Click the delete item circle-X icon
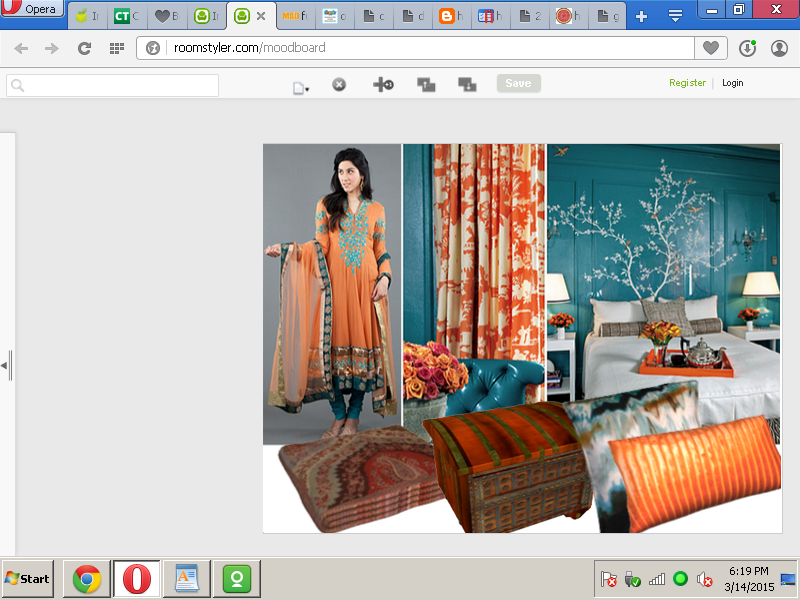 pos(339,85)
